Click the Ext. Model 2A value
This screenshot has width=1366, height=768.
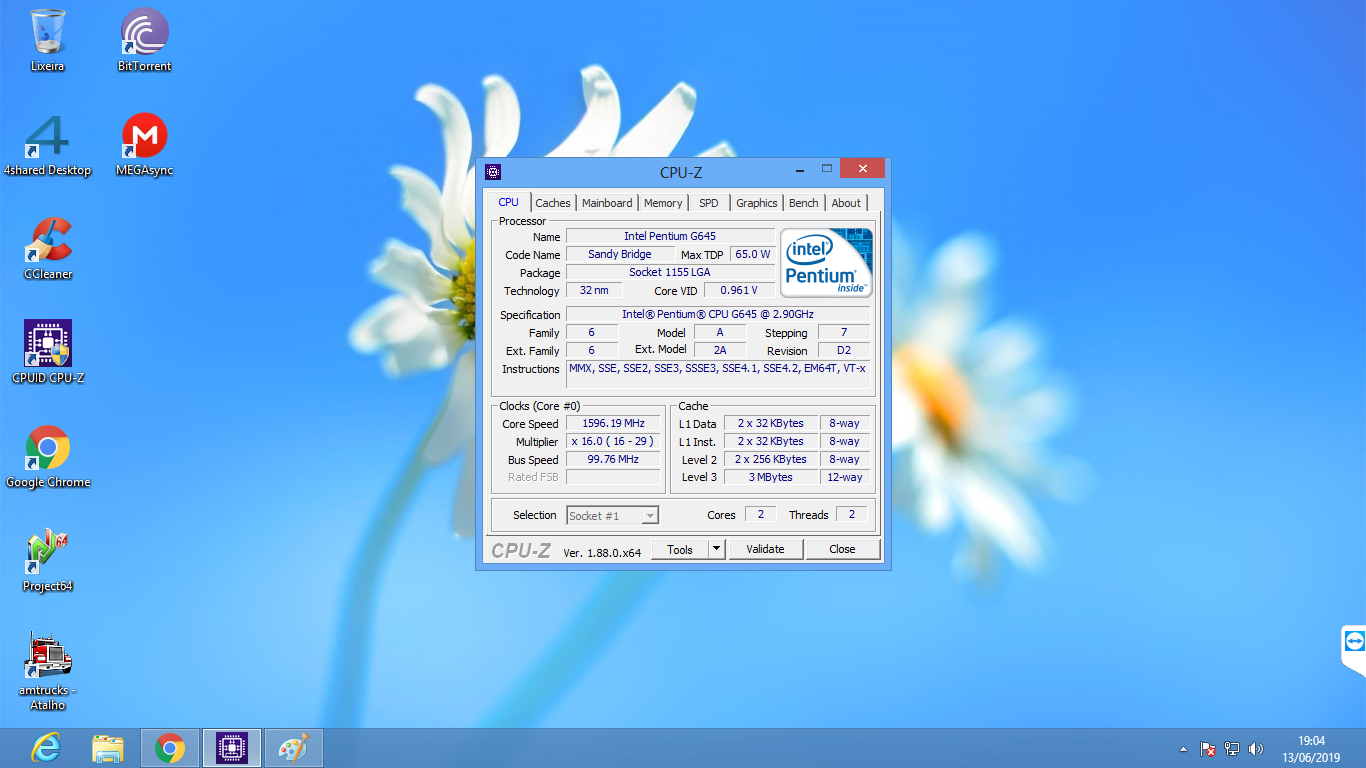[x=720, y=350]
